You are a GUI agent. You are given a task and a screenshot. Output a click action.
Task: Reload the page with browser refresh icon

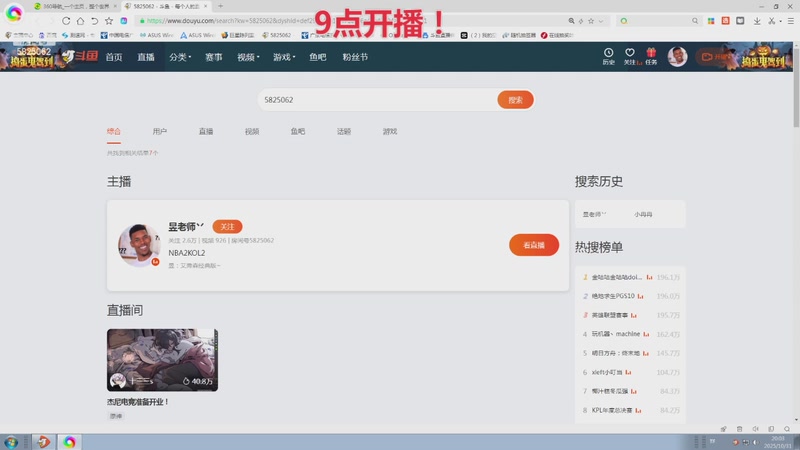point(66,21)
